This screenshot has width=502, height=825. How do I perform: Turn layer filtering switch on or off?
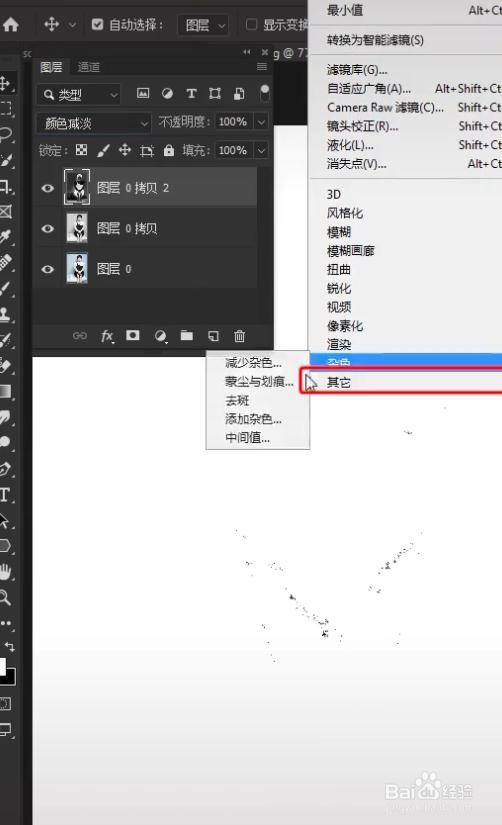point(265,93)
